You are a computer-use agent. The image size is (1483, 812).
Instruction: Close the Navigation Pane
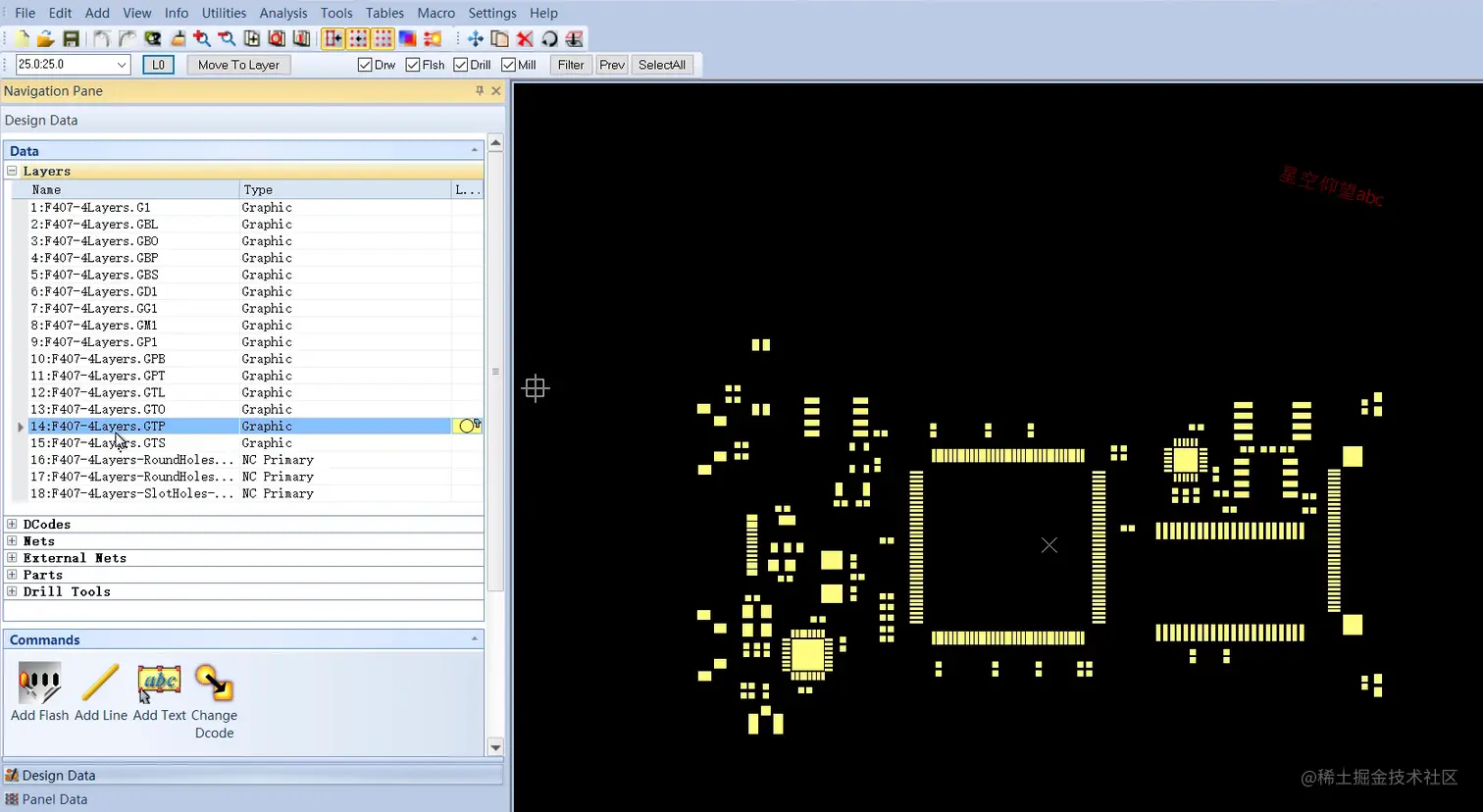(x=496, y=90)
